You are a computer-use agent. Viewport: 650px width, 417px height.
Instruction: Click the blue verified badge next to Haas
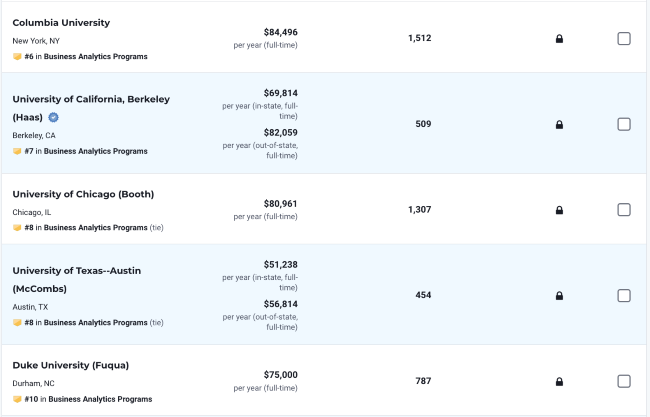[x=53, y=117]
